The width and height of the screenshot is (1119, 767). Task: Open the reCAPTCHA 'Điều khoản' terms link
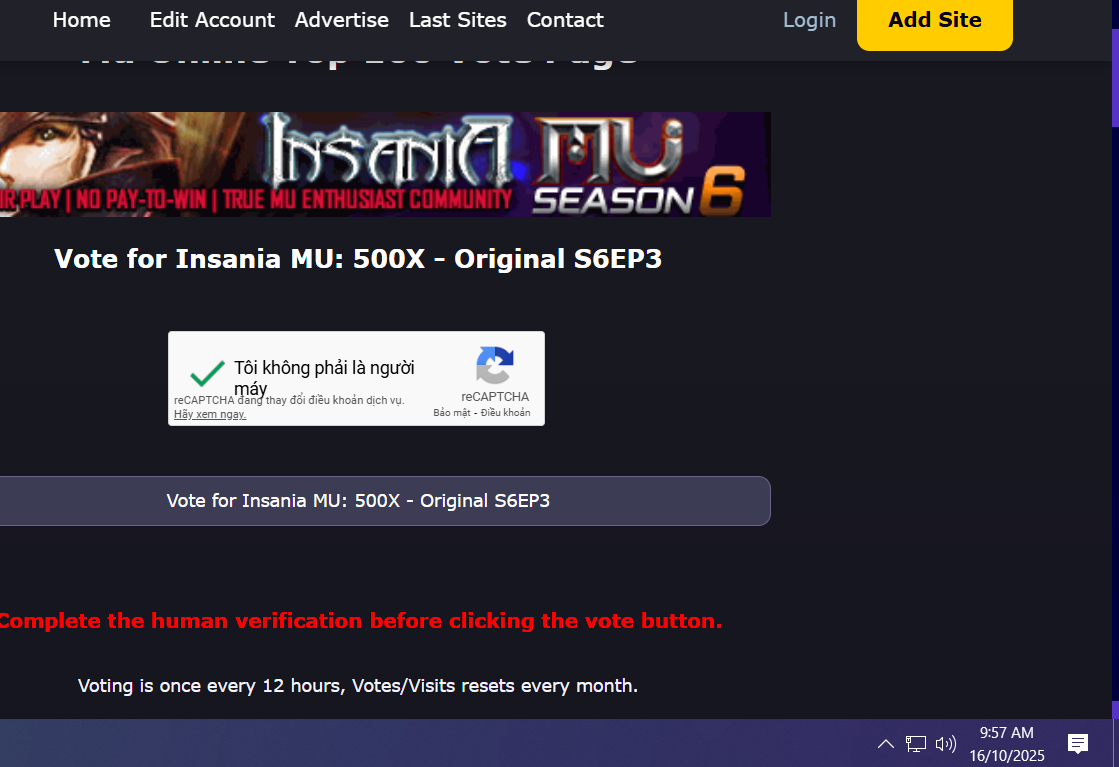point(505,412)
